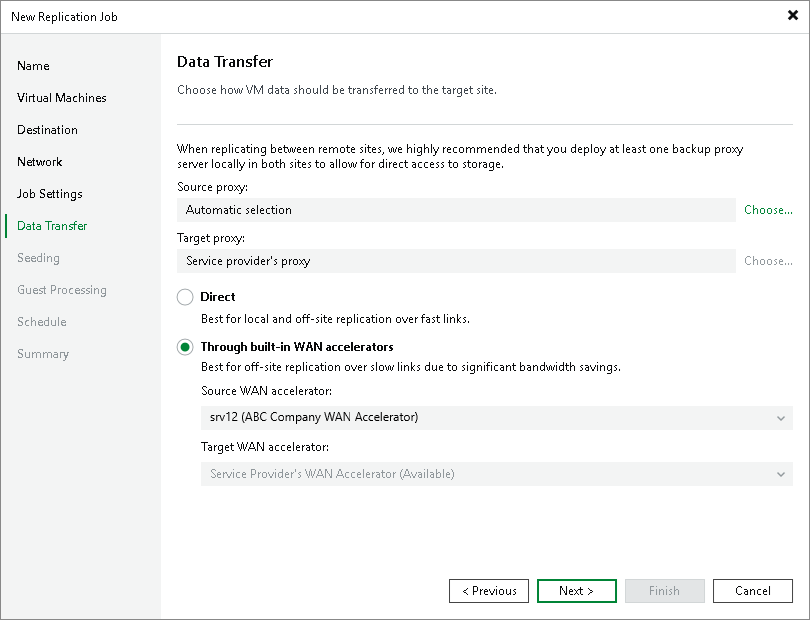Choose Through built-in WAN accelerators option
Screen dimensions: 810x620
coord(185,347)
